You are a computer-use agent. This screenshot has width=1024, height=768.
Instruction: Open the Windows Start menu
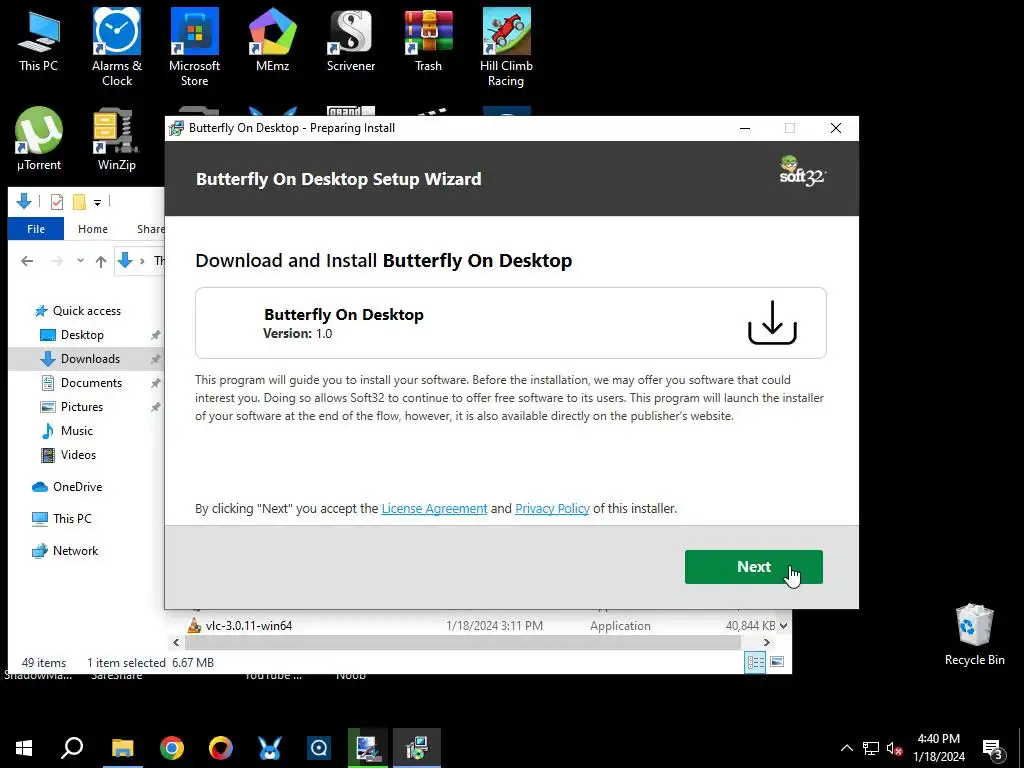[x=24, y=748]
